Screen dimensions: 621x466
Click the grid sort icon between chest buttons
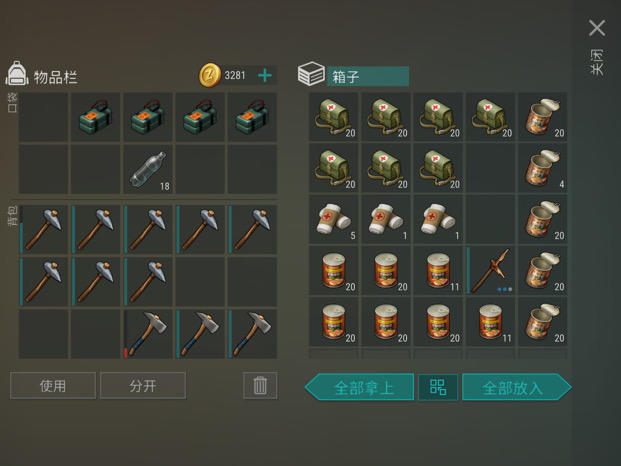point(438,387)
